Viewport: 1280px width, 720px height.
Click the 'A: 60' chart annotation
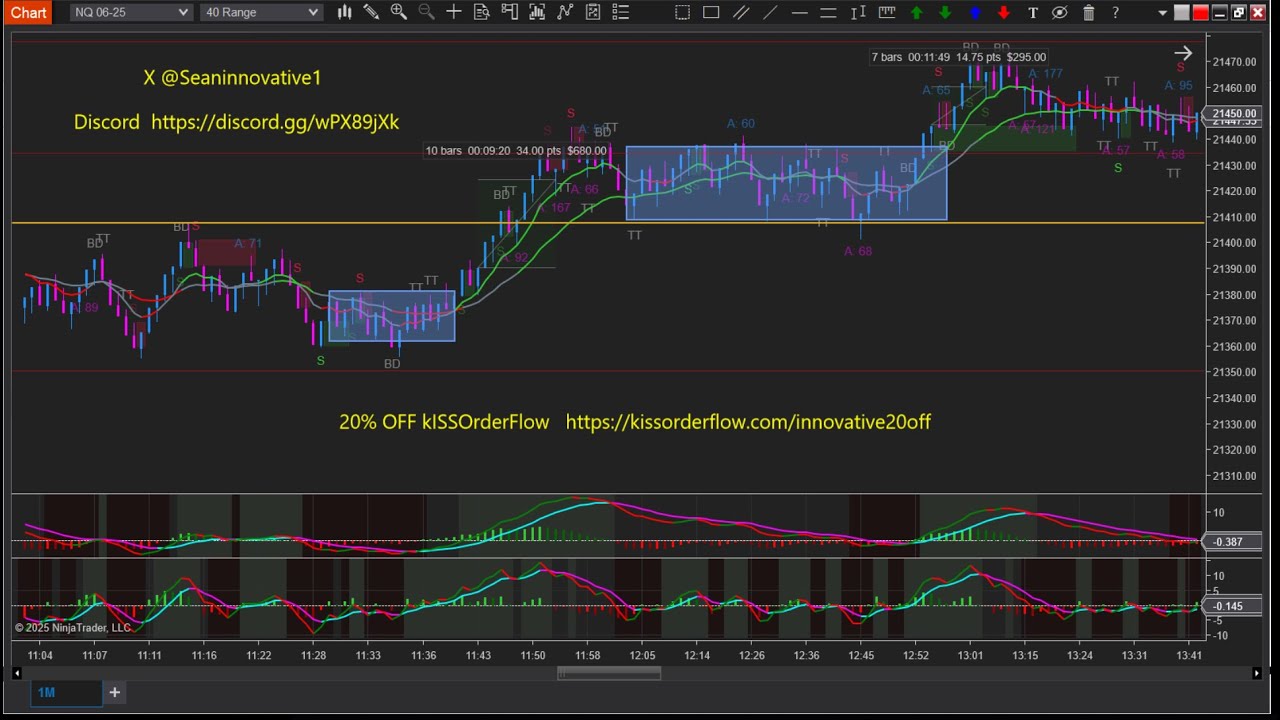coord(740,124)
